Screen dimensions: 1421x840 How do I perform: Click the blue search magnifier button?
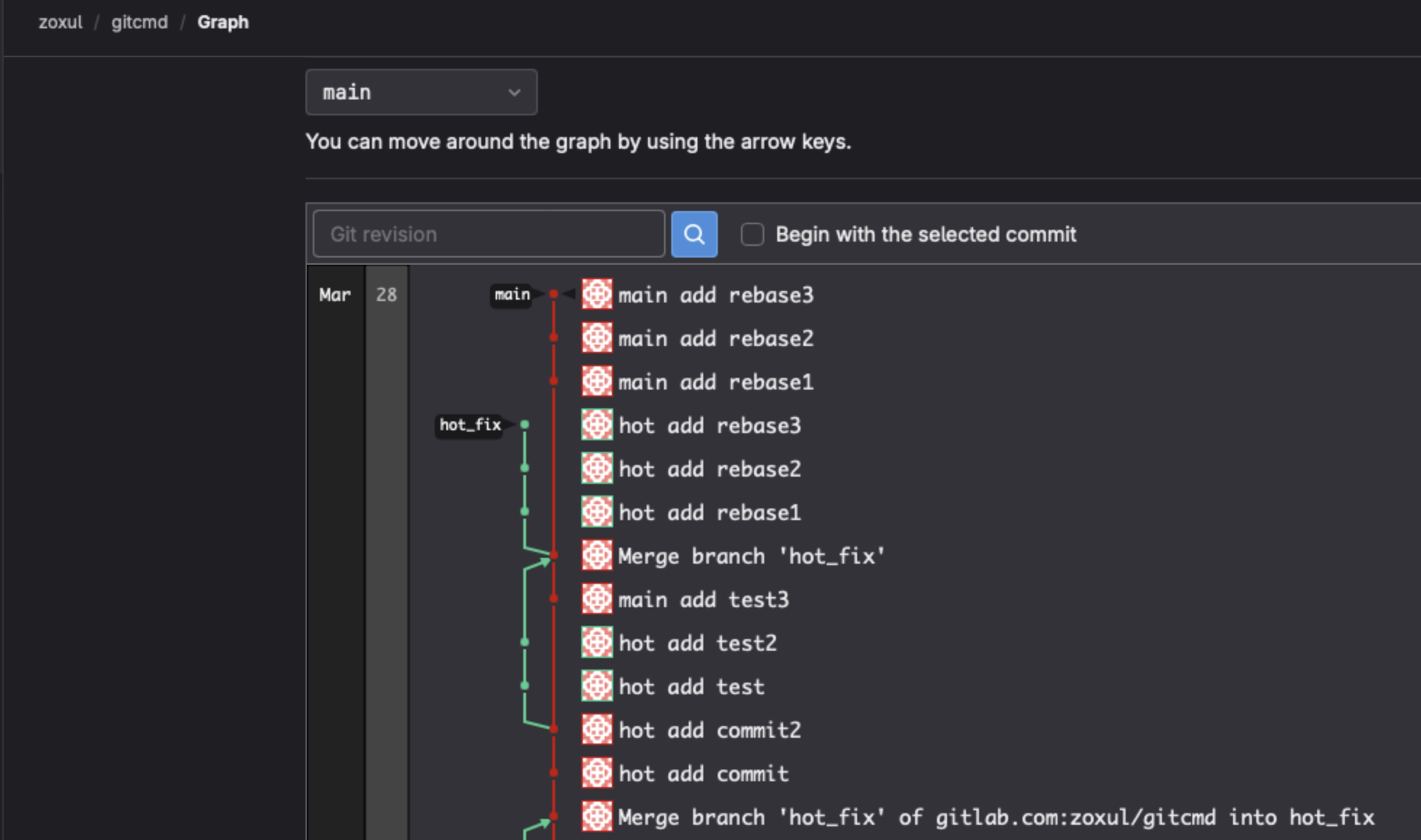pyautogui.click(x=694, y=234)
